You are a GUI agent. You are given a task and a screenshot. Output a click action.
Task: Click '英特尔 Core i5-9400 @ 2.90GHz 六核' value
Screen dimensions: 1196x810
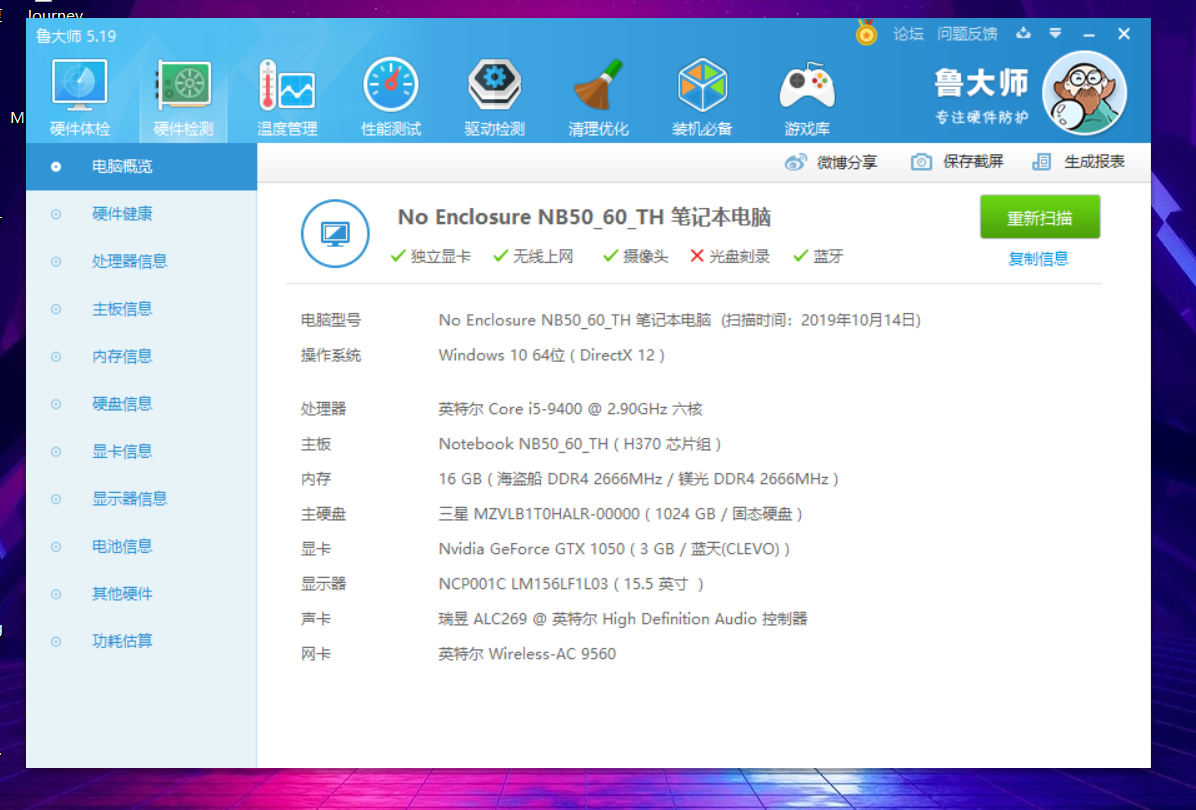(x=571, y=409)
